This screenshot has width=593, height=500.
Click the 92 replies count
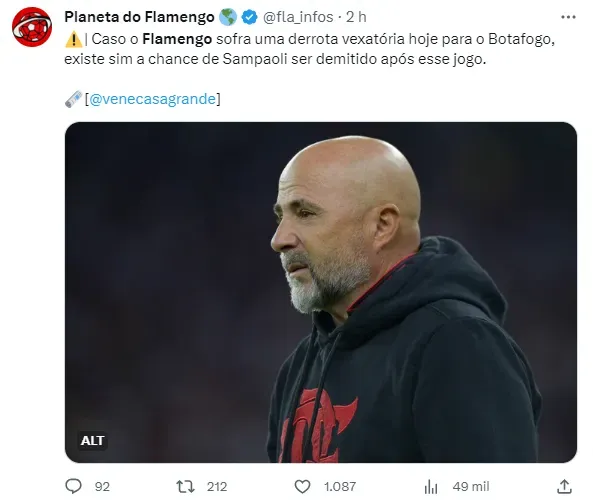pos(102,486)
